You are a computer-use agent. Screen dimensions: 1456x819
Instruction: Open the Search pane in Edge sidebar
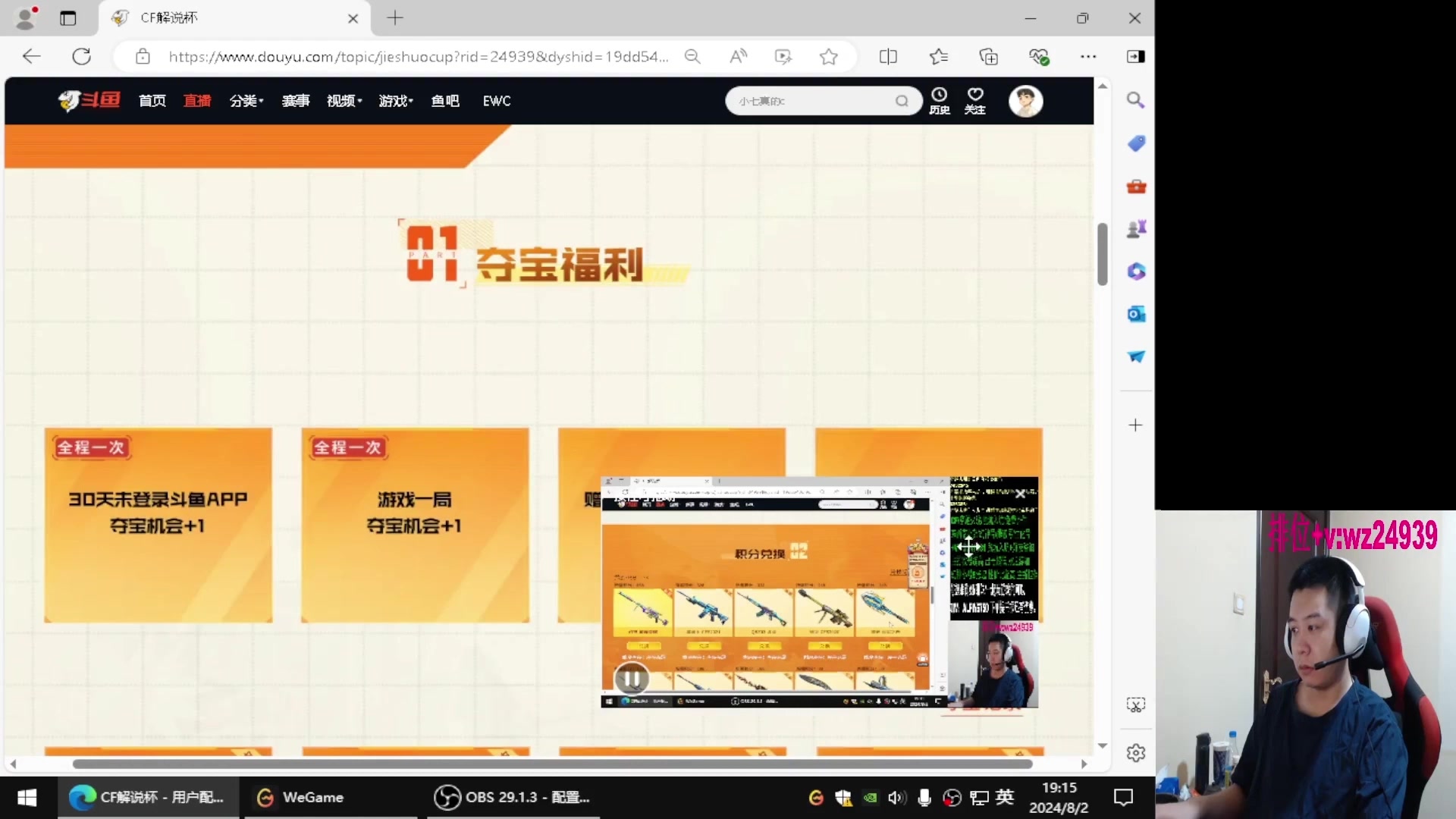click(1135, 99)
